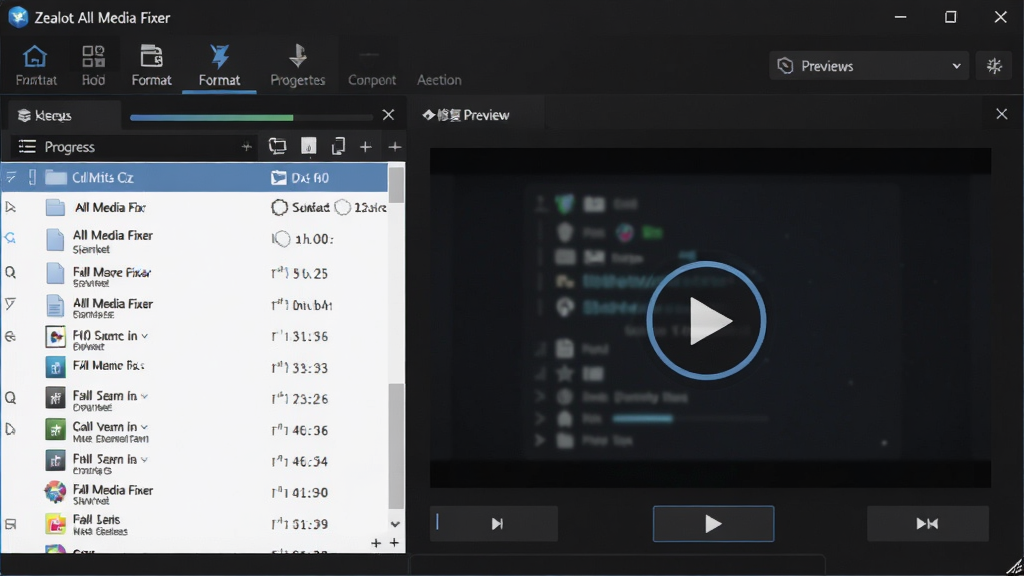Screen dimensions: 1024x576
Task: Click the list icon beside Progress
Action: (27, 146)
